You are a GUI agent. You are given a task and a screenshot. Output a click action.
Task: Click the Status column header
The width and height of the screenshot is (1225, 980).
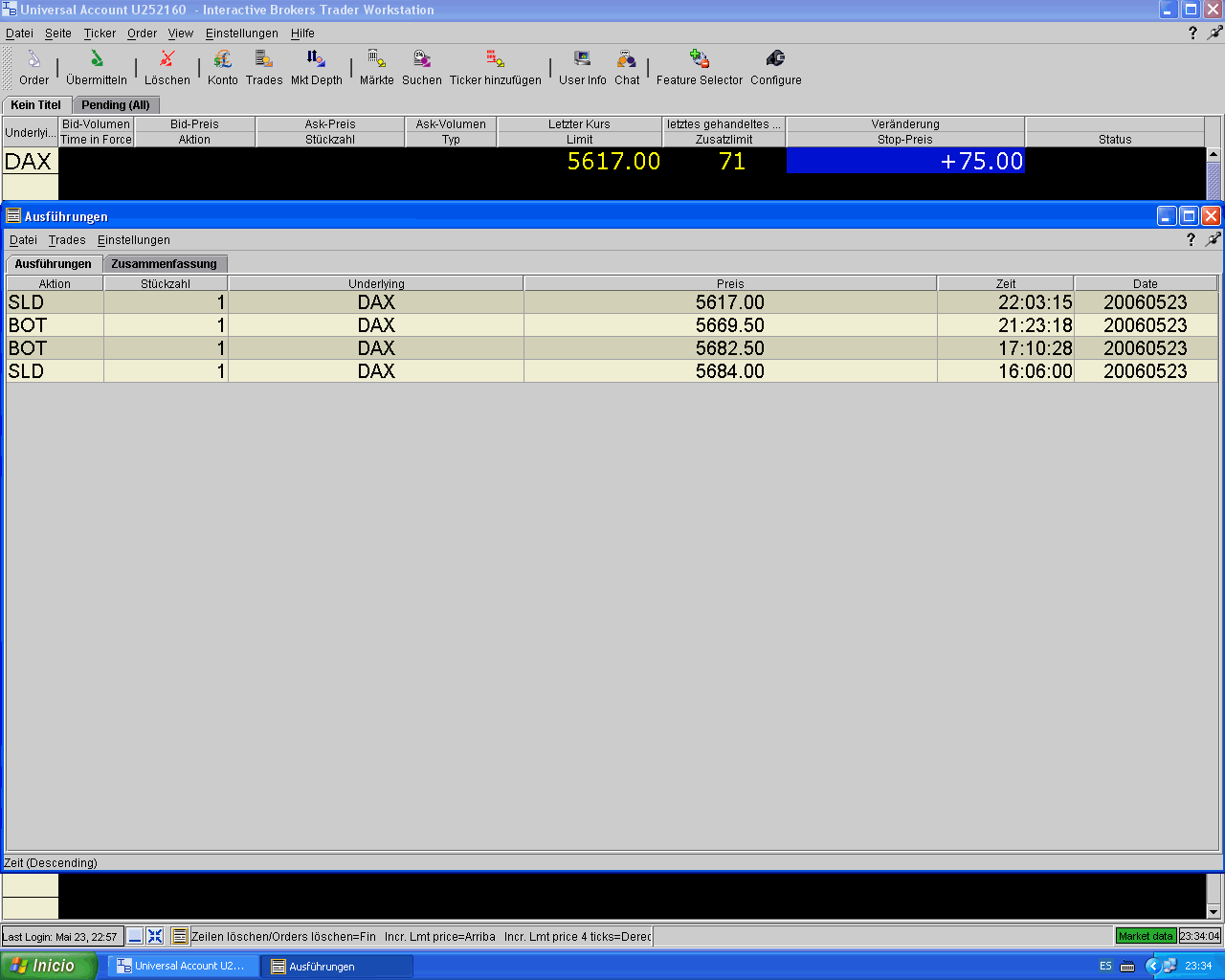click(x=1115, y=139)
